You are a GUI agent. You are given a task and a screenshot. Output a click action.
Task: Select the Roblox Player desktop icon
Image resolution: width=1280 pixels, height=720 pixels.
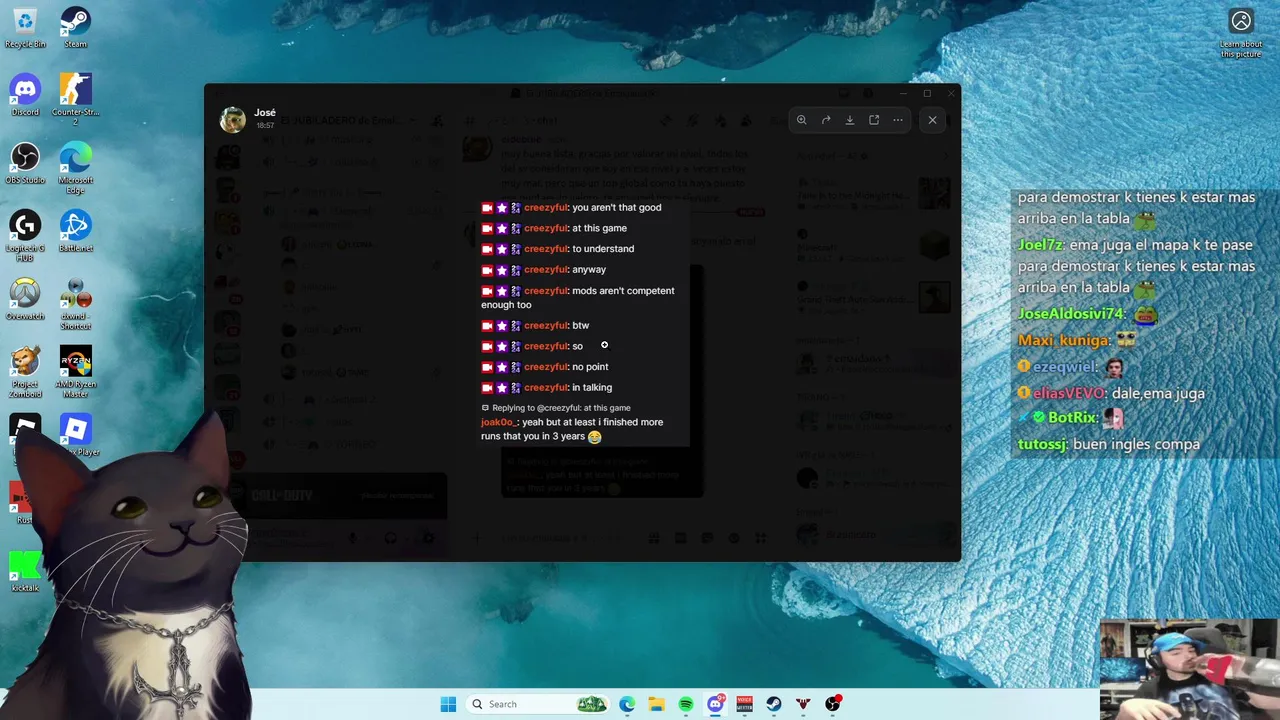78,436
